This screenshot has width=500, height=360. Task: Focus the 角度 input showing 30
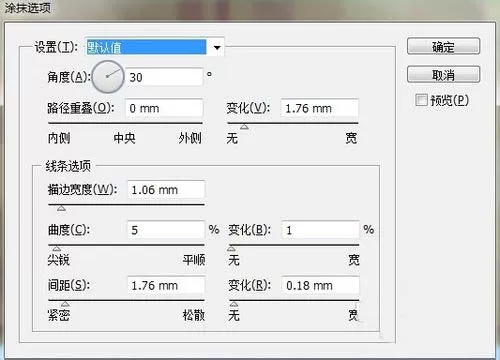164,77
